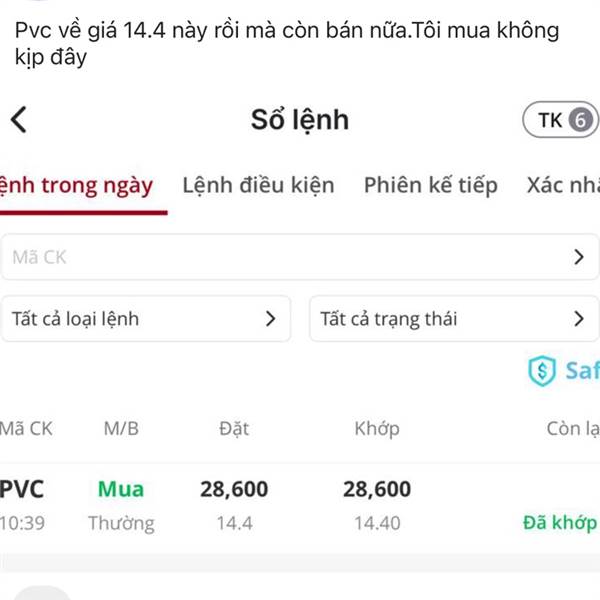Switch to Lệnh trong ngày tab
The height and width of the screenshot is (600, 600).
pos(78,185)
